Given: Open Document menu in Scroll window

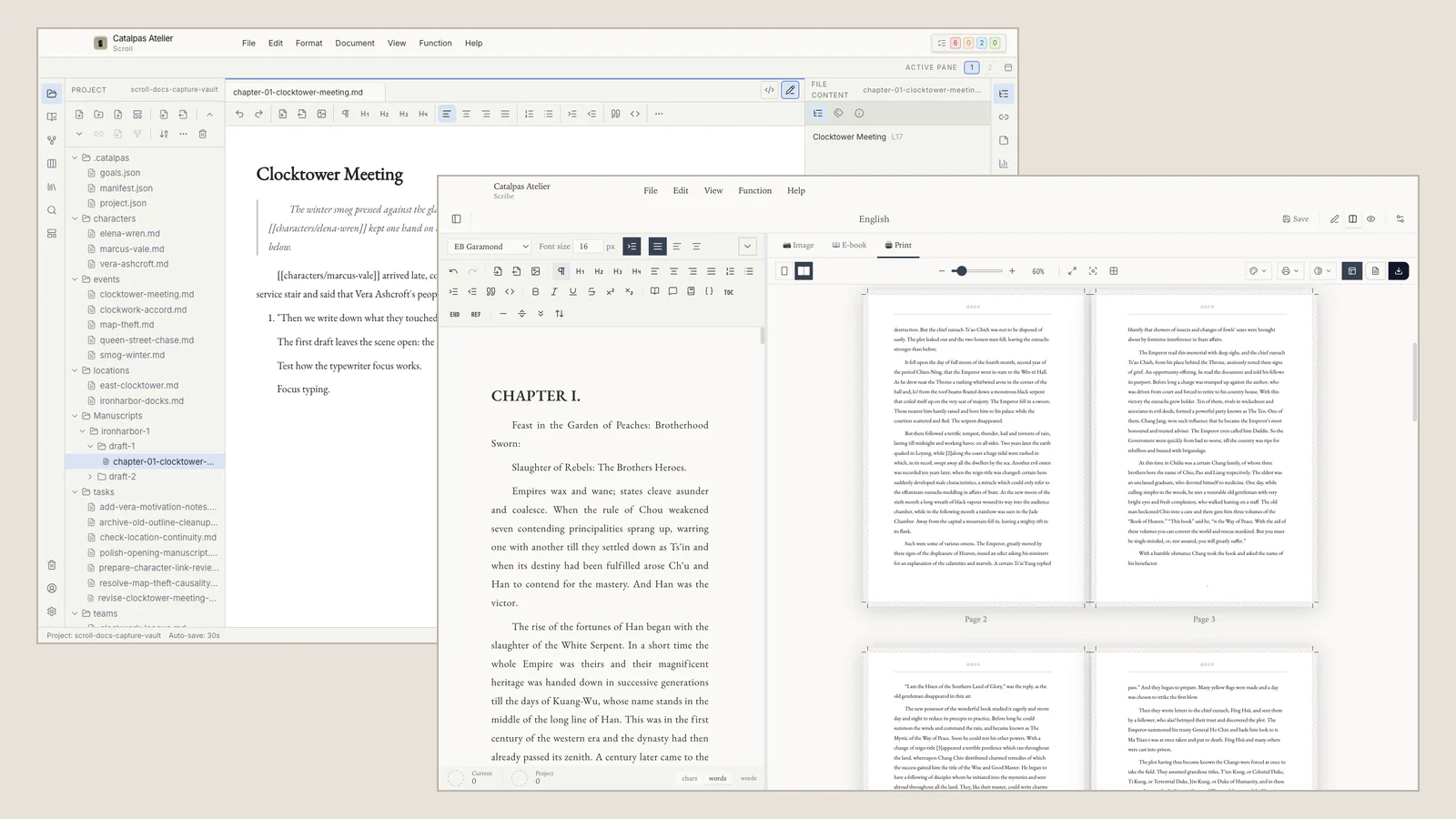Looking at the screenshot, I should 355,44.
